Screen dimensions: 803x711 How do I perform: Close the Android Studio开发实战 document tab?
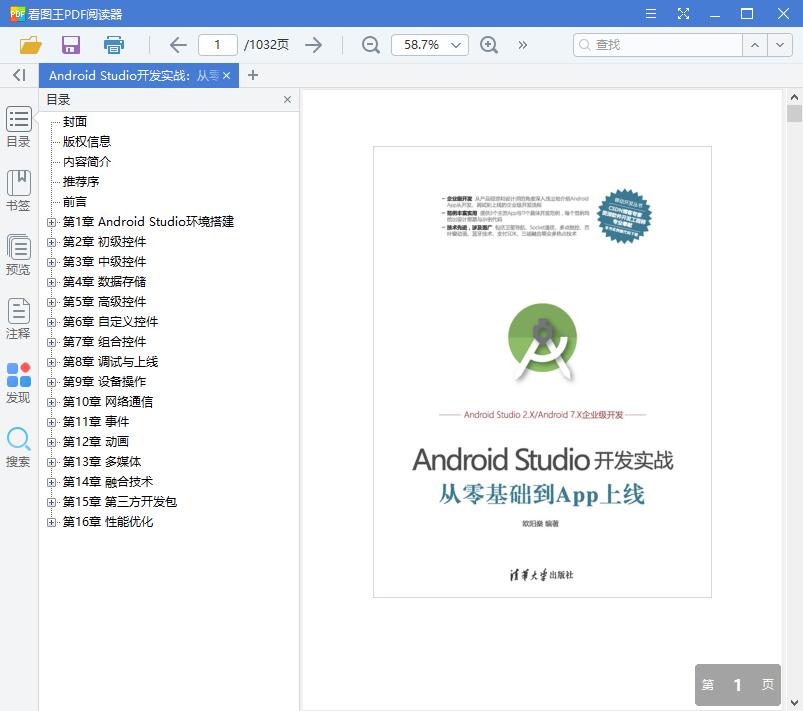(x=226, y=75)
